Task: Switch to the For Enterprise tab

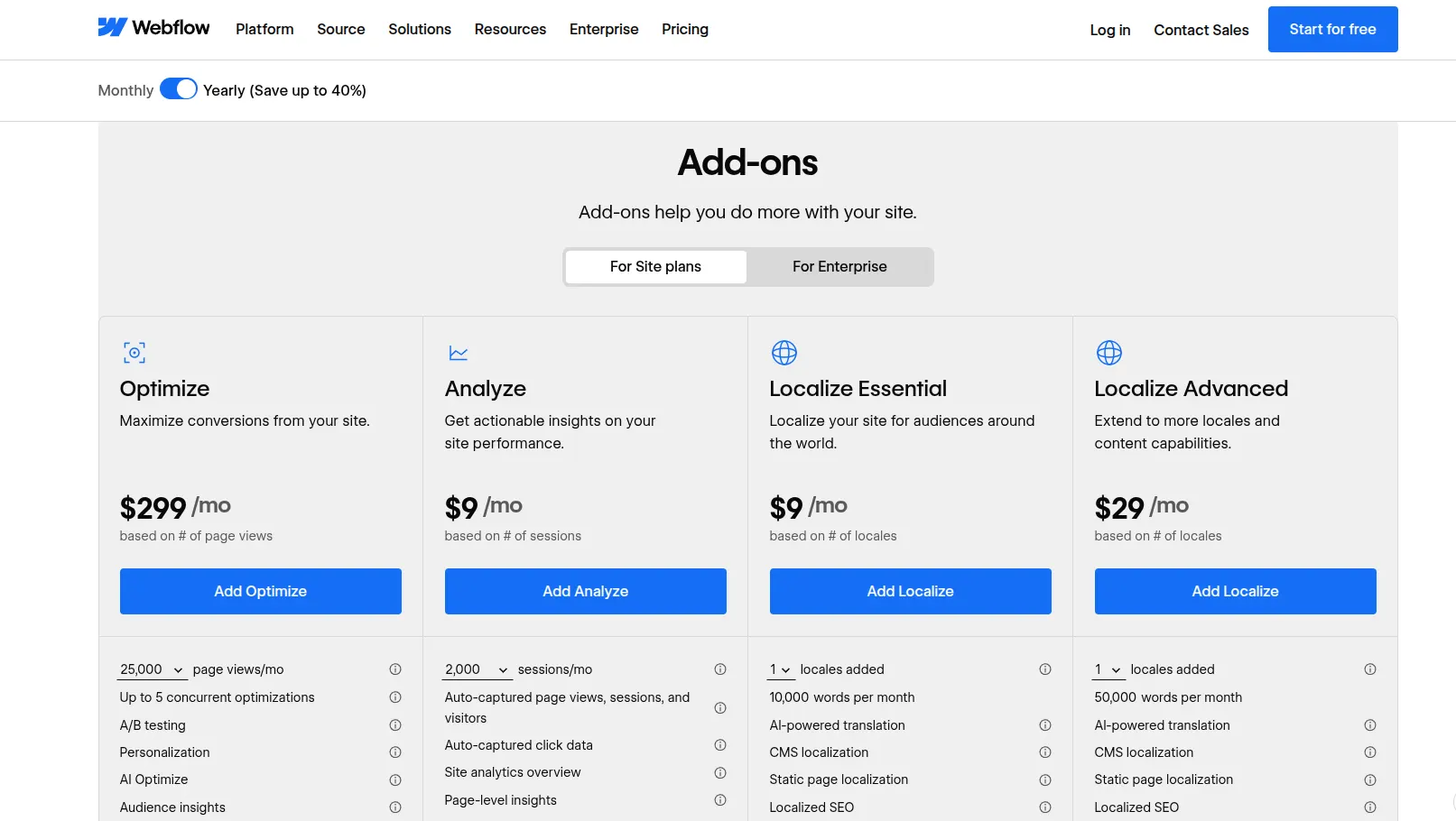Action: point(839,266)
